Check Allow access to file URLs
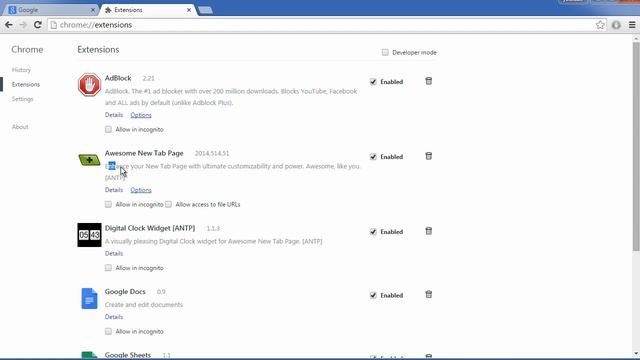 pyautogui.click(x=169, y=204)
